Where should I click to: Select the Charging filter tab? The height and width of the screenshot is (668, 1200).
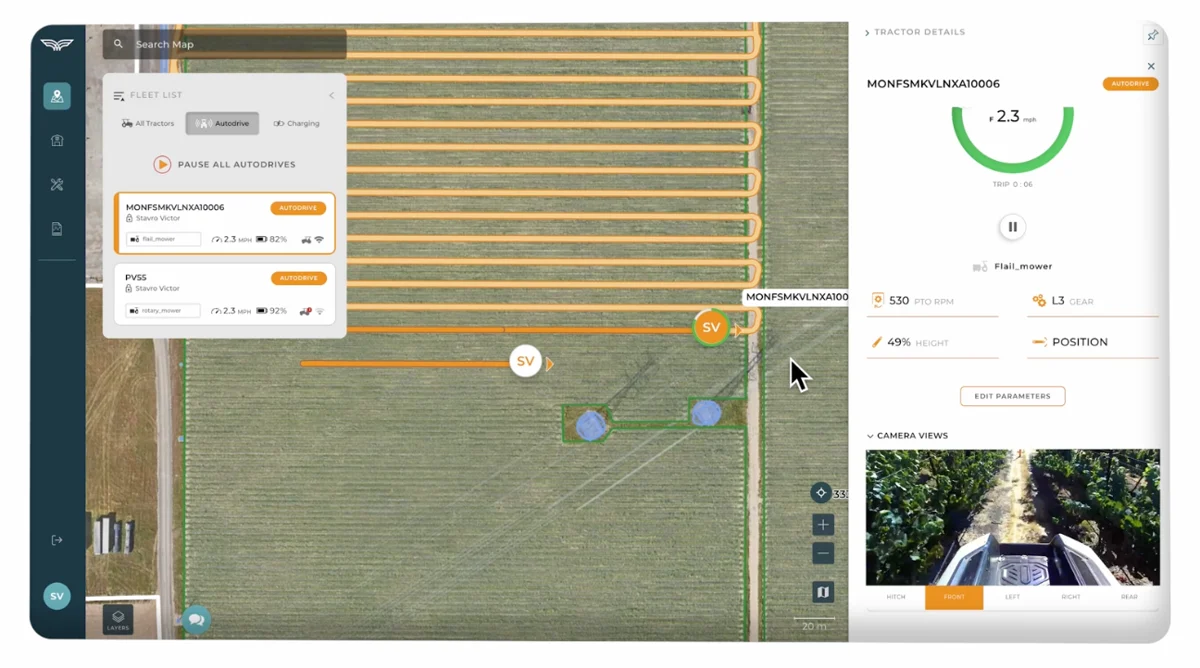(297, 123)
